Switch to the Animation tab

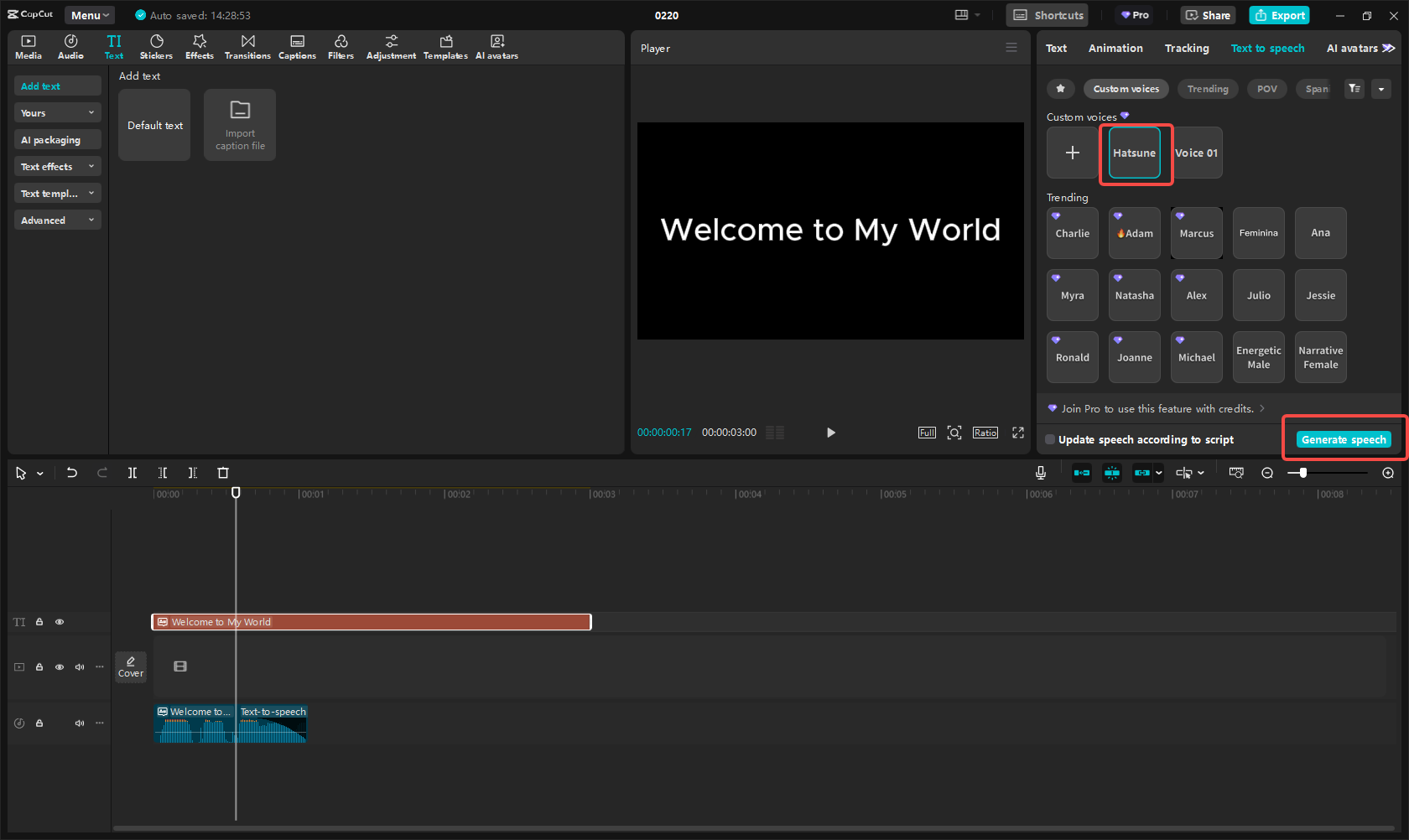(x=1115, y=49)
